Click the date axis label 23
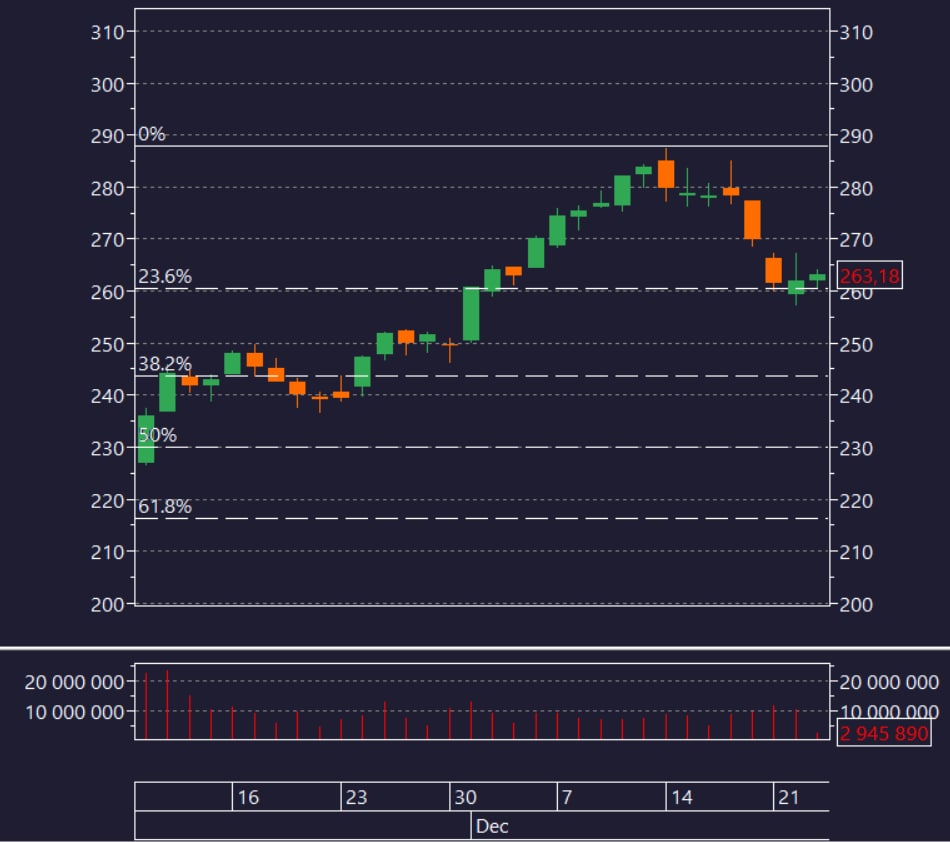This screenshot has height=842, width=950. [x=356, y=797]
